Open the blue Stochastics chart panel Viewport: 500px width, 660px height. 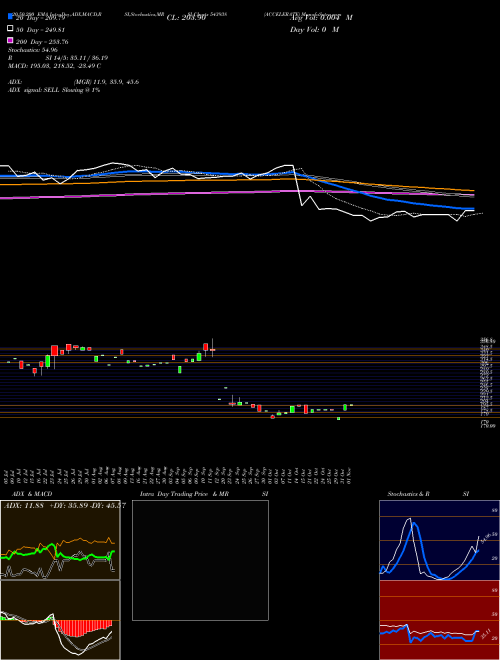439,540
